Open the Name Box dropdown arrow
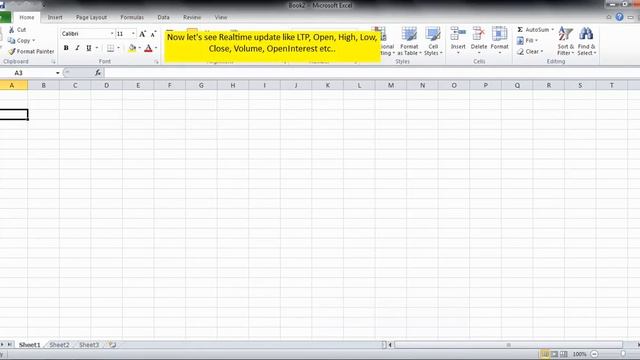Image resolution: width=640 pixels, height=360 pixels. coord(58,73)
